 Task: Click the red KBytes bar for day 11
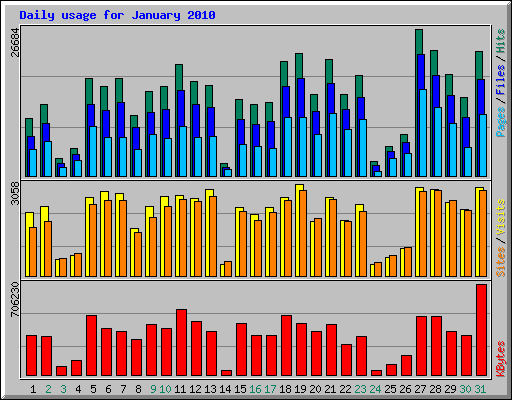point(181,343)
